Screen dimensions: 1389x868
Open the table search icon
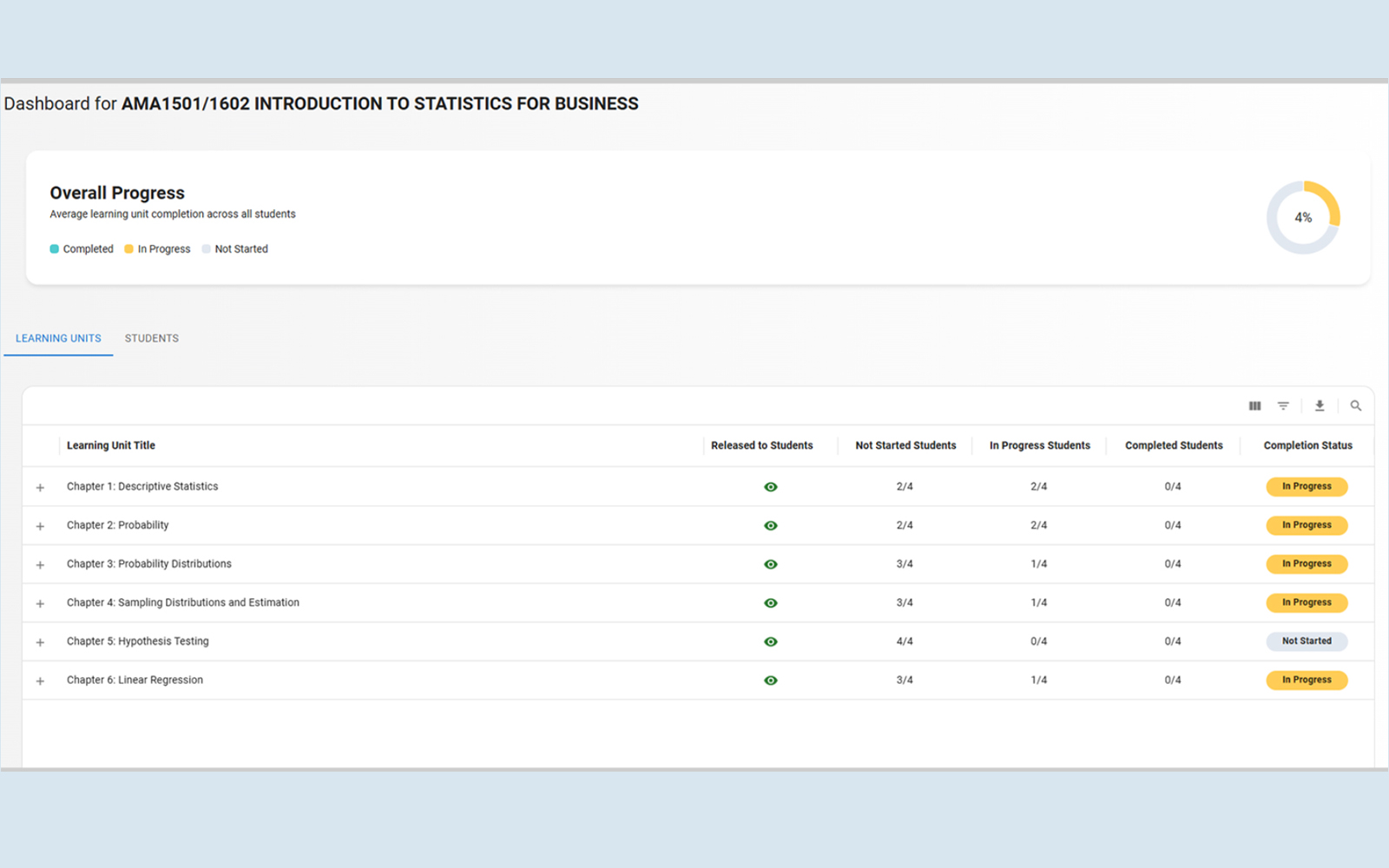click(x=1355, y=405)
